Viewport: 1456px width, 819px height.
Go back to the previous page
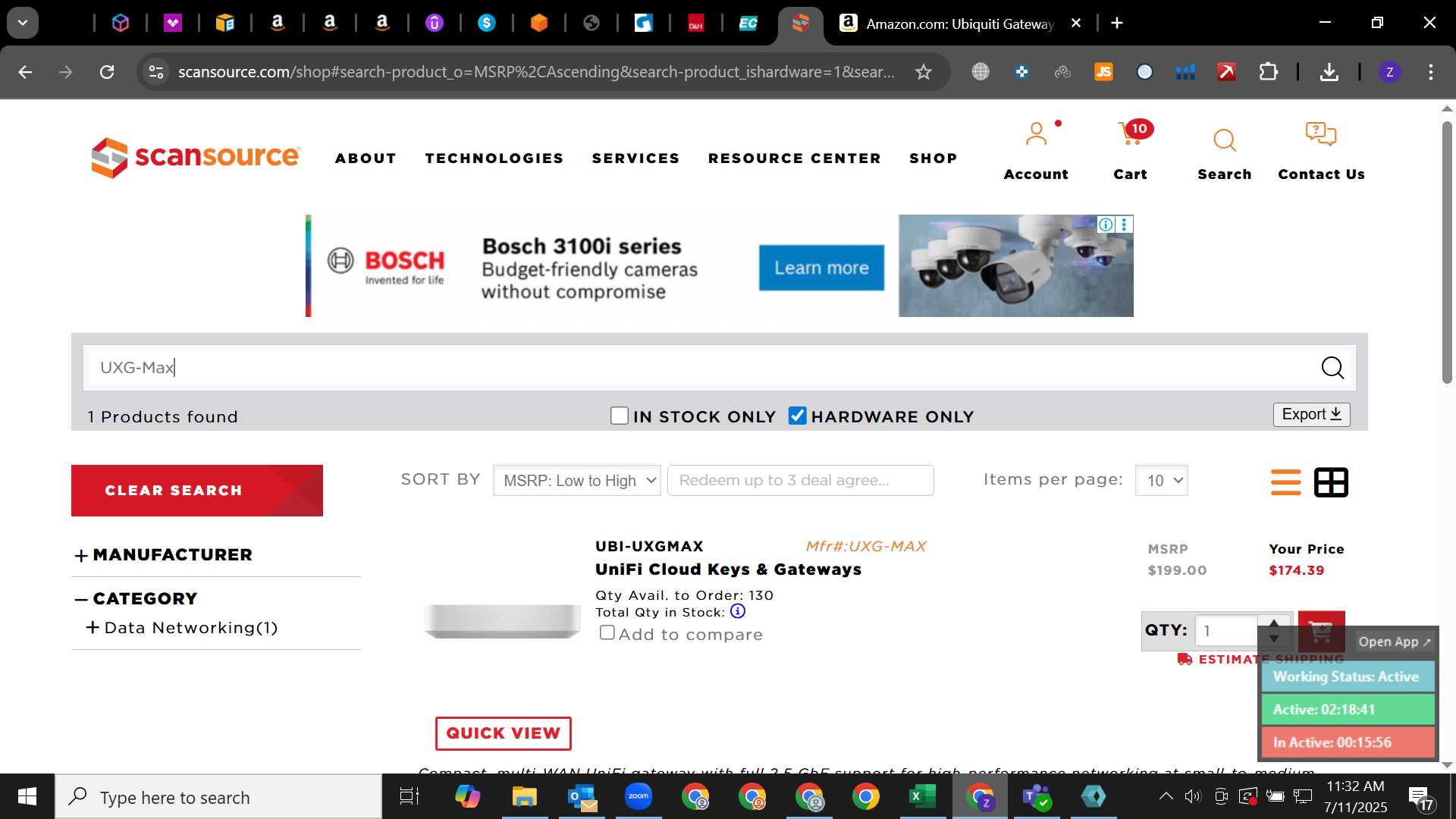[25, 72]
